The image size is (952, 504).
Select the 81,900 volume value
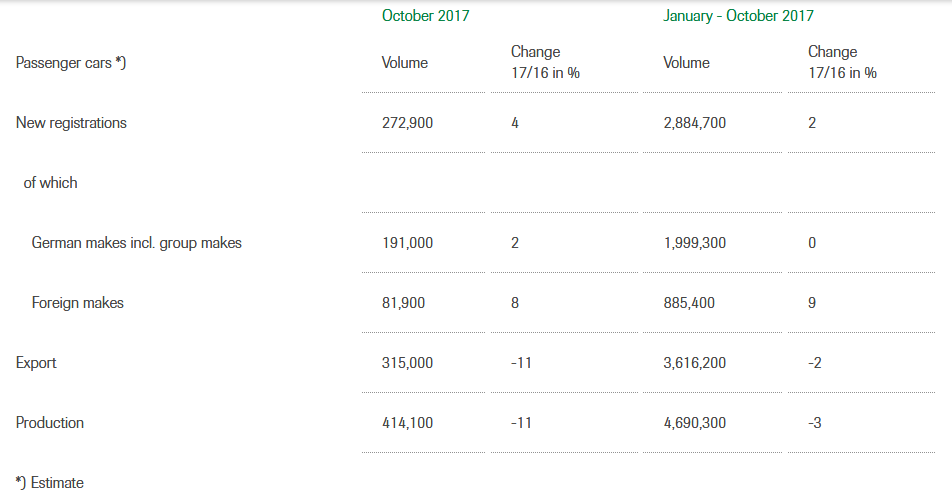(403, 303)
